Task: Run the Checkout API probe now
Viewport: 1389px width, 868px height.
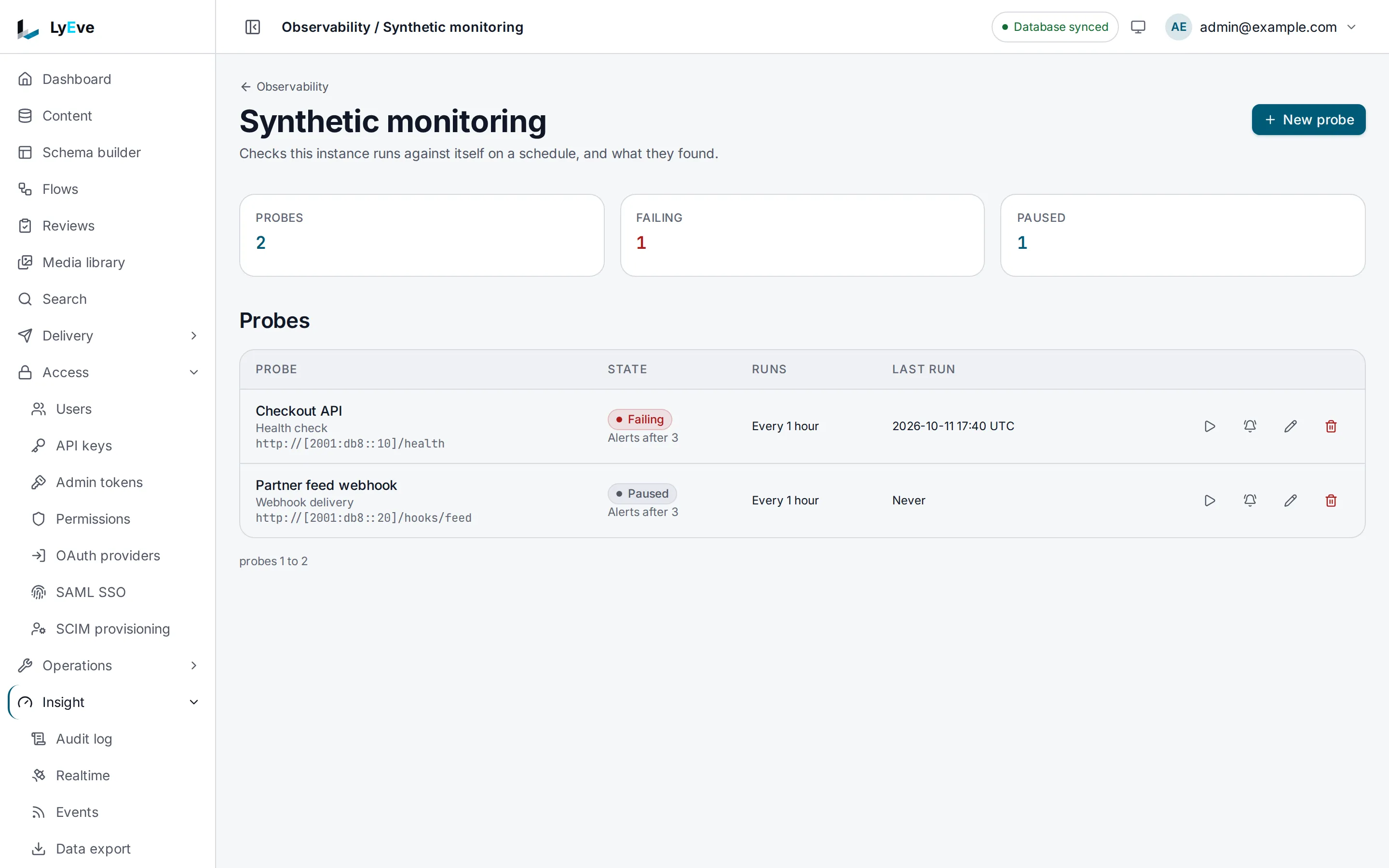Action: click(1210, 426)
